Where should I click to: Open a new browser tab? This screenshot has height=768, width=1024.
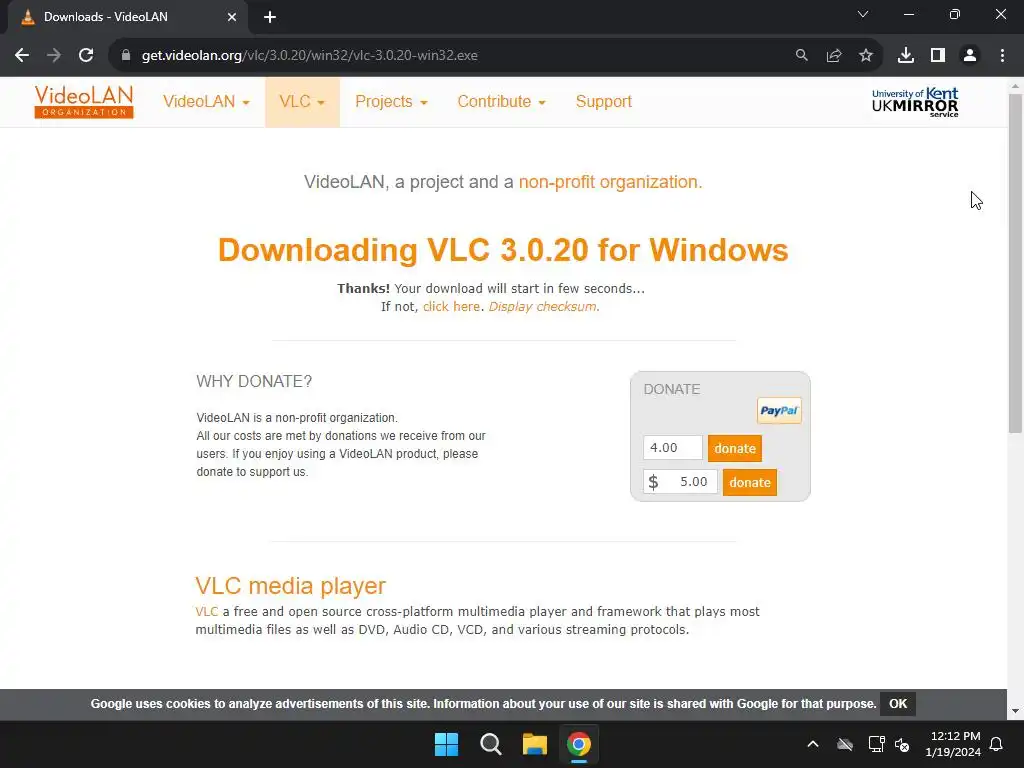tap(270, 17)
